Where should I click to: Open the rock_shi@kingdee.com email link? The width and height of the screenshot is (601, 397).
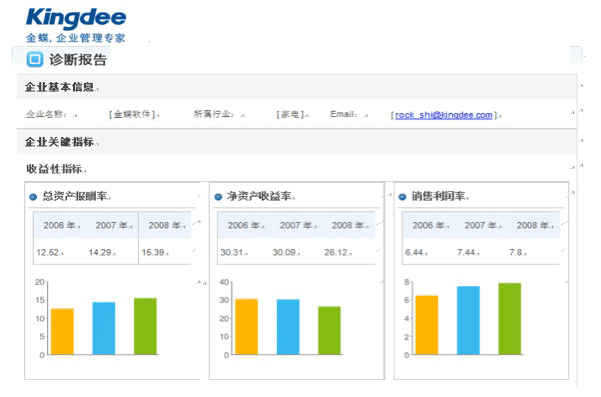point(443,115)
